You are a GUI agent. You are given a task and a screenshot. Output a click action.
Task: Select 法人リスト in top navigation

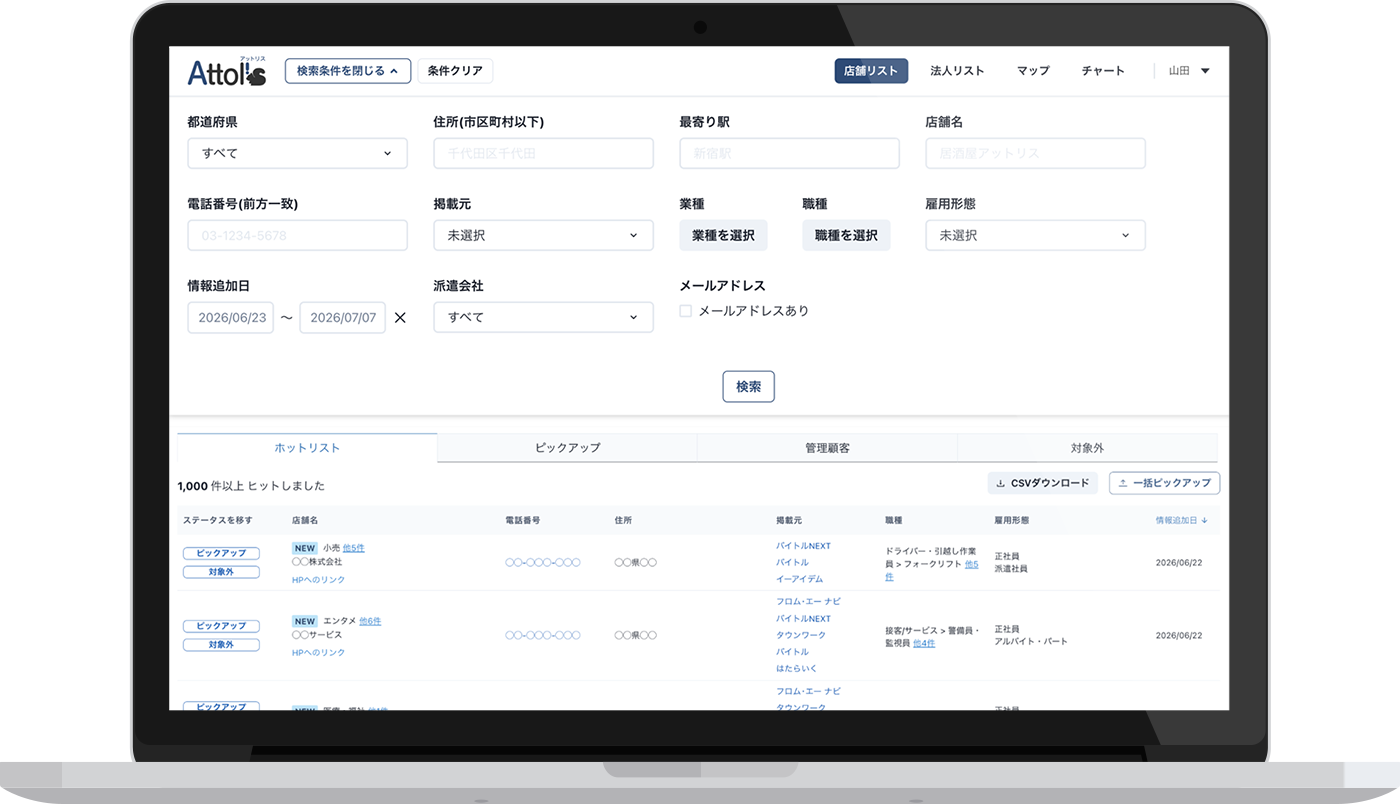click(958, 71)
